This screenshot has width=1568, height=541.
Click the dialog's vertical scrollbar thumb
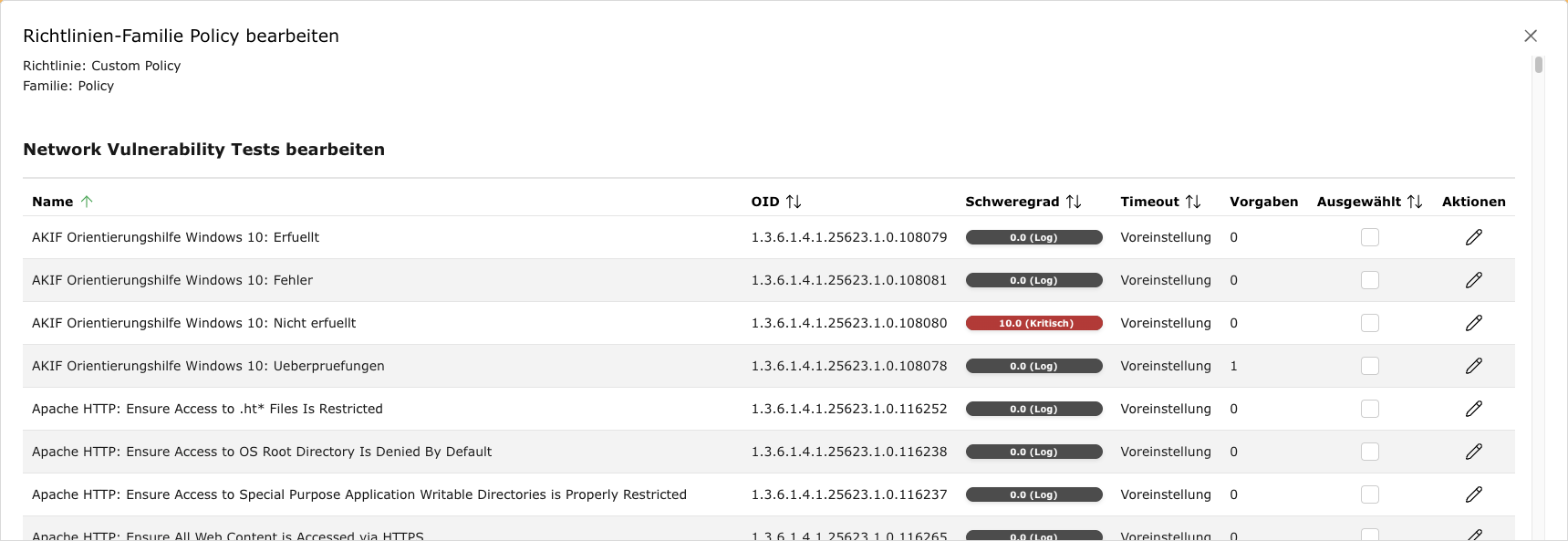click(x=1539, y=65)
